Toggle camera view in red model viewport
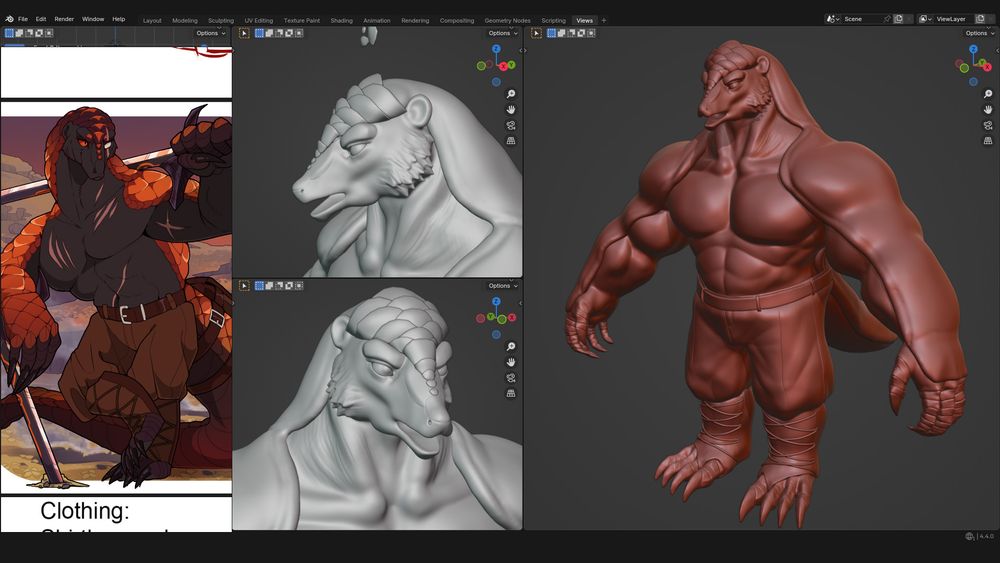1000x563 pixels. click(988, 125)
